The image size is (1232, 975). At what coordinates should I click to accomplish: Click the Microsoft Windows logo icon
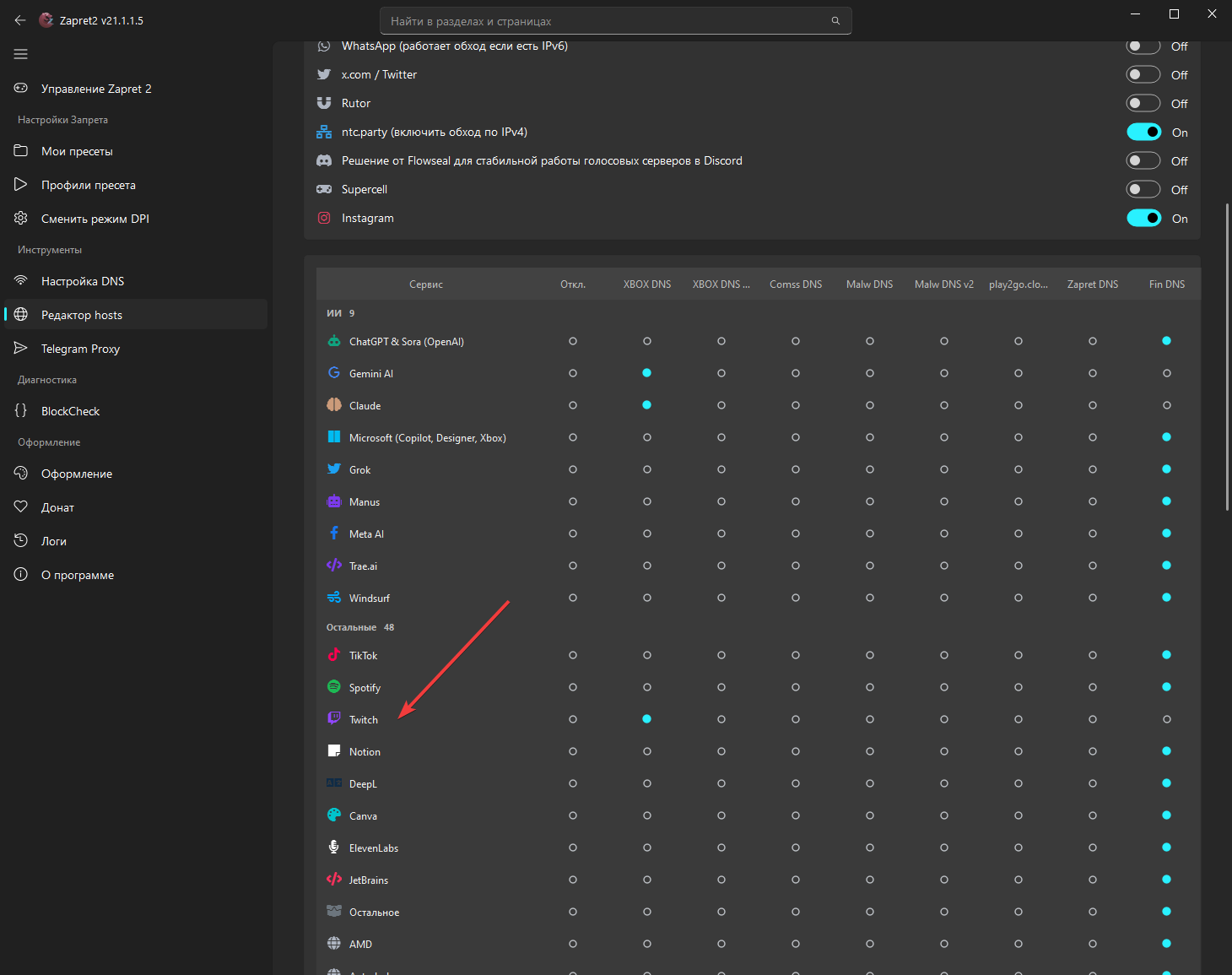pos(334,437)
